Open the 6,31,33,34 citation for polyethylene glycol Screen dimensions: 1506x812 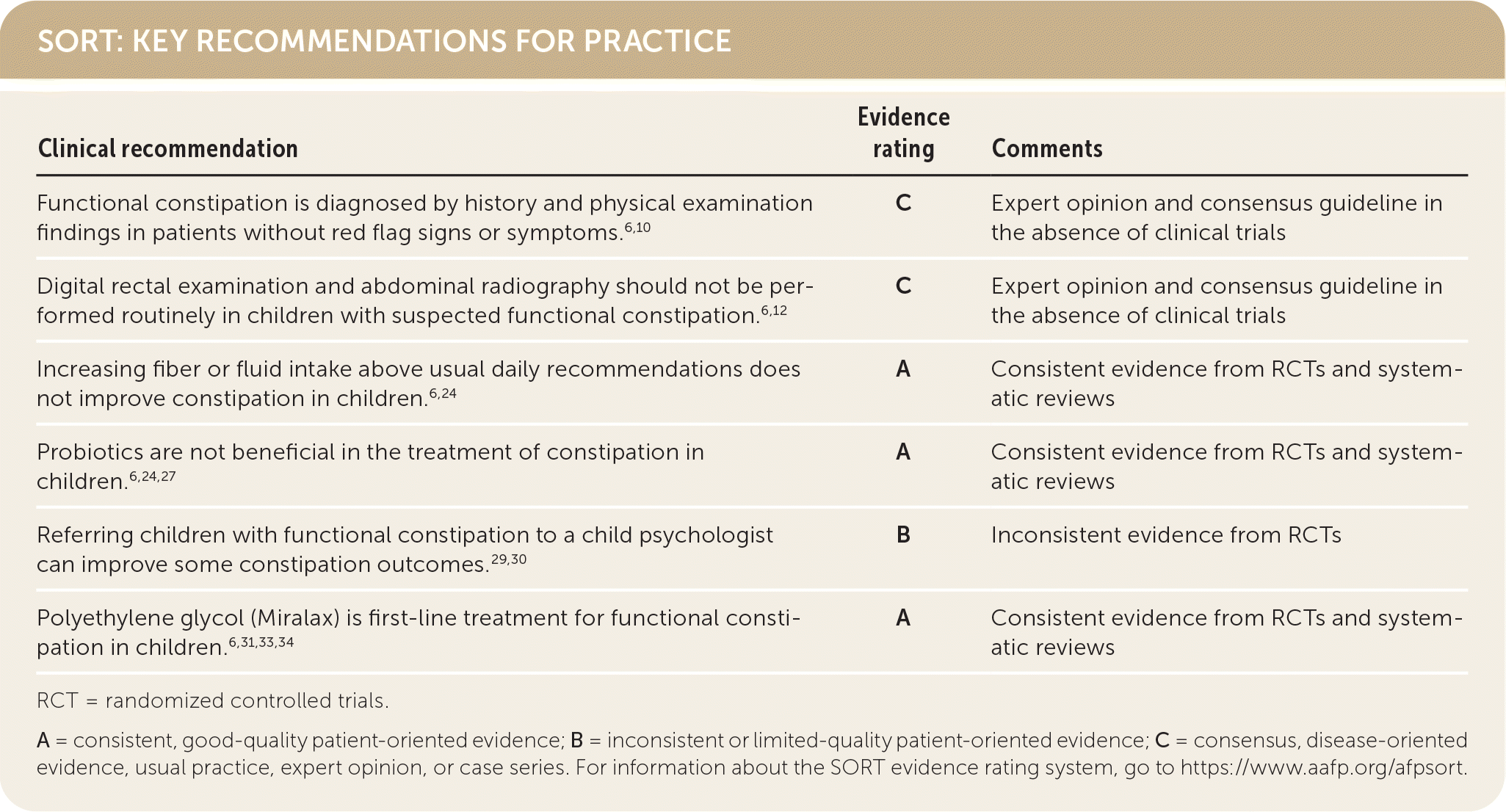point(261,643)
